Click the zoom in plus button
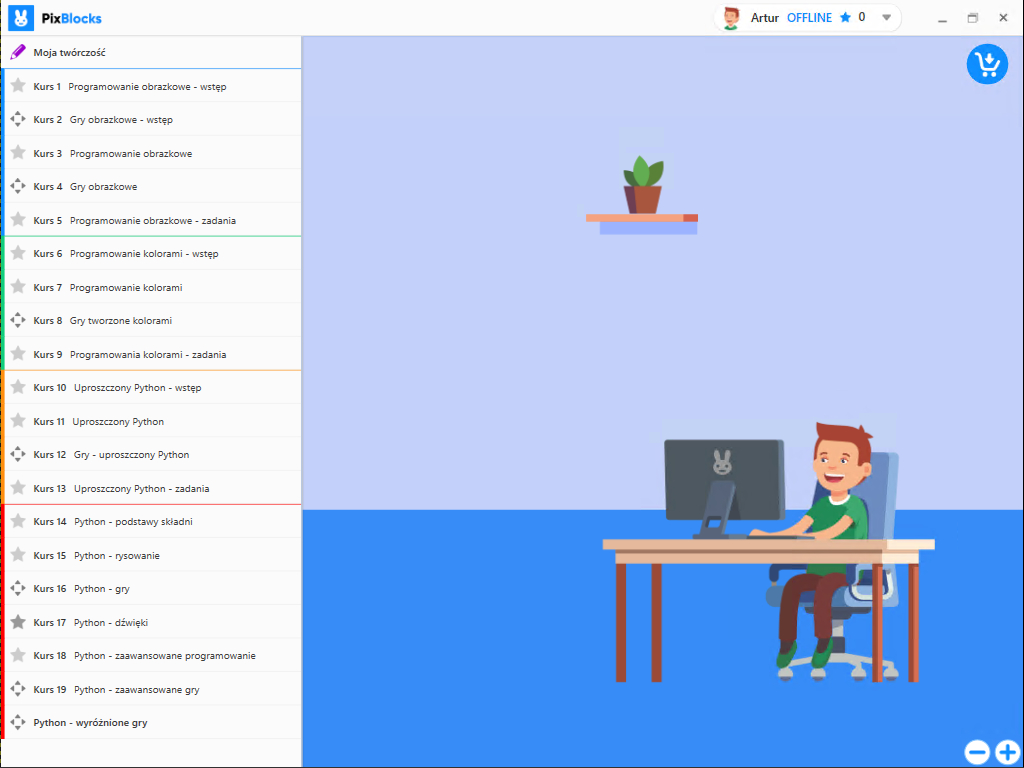This screenshot has height=768, width=1024. pyautogui.click(x=1007, y=752)
